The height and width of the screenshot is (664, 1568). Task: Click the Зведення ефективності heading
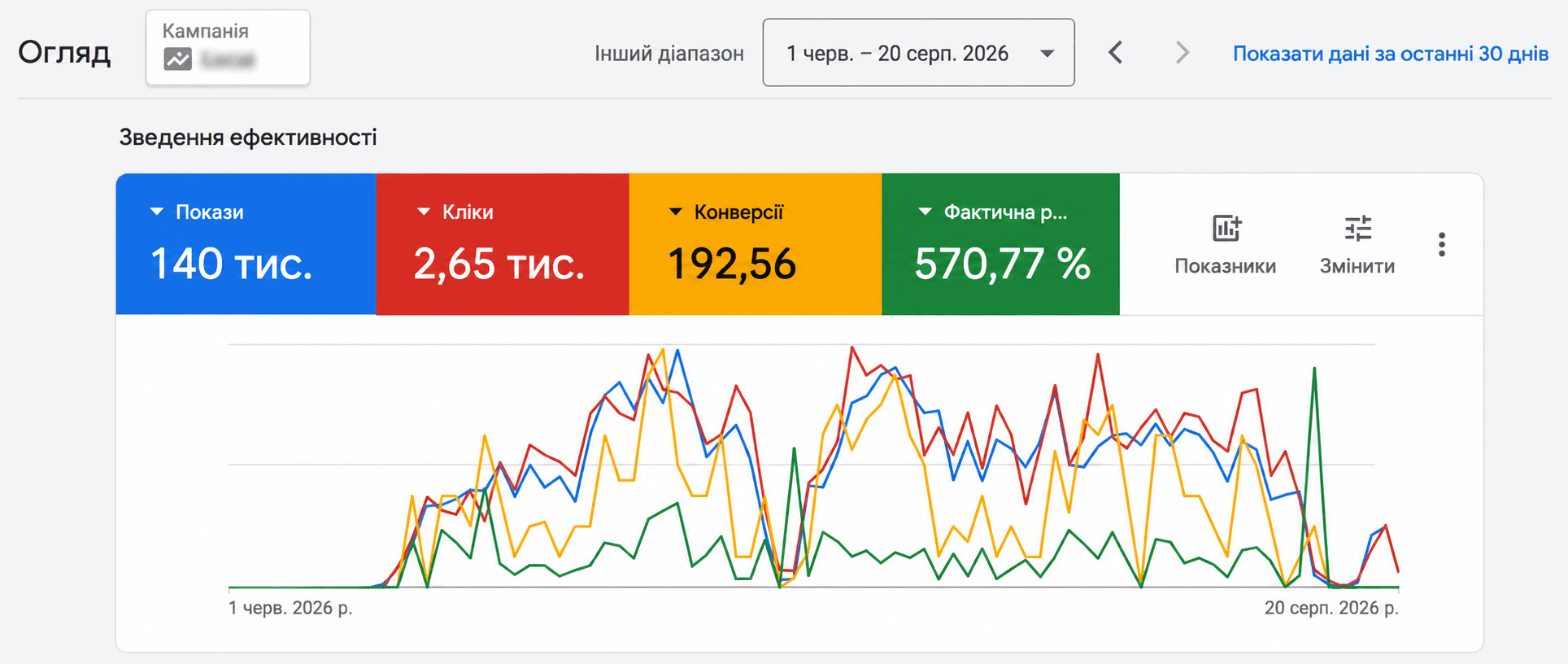248,138
